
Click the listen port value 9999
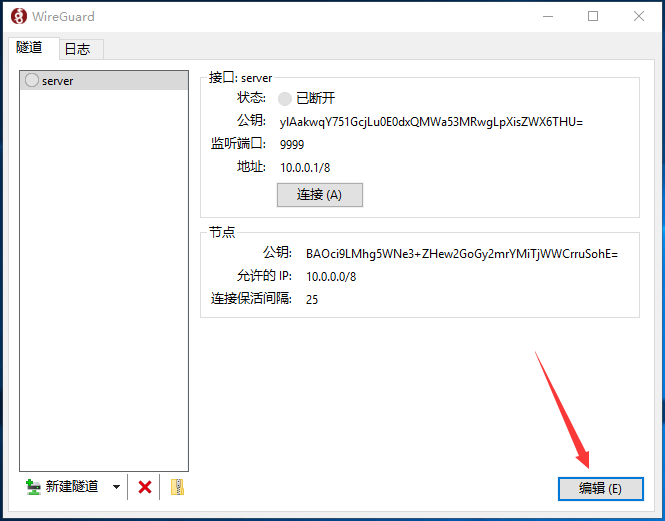(292, 145)
